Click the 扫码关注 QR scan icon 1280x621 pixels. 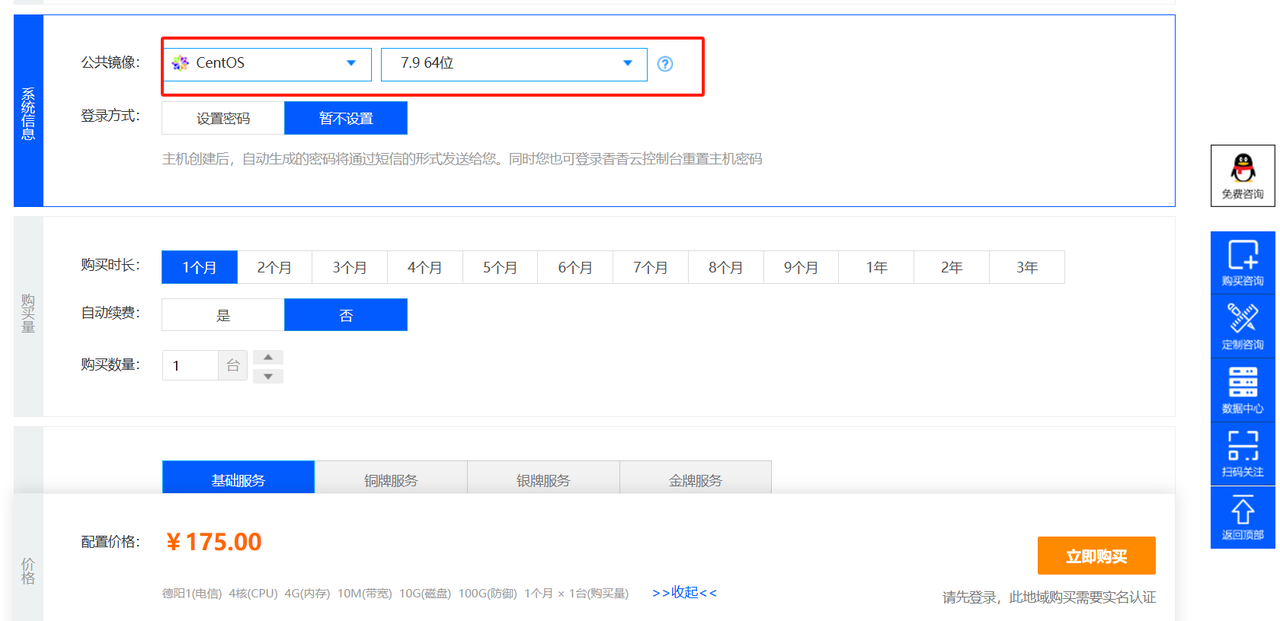coord(1242,447)
